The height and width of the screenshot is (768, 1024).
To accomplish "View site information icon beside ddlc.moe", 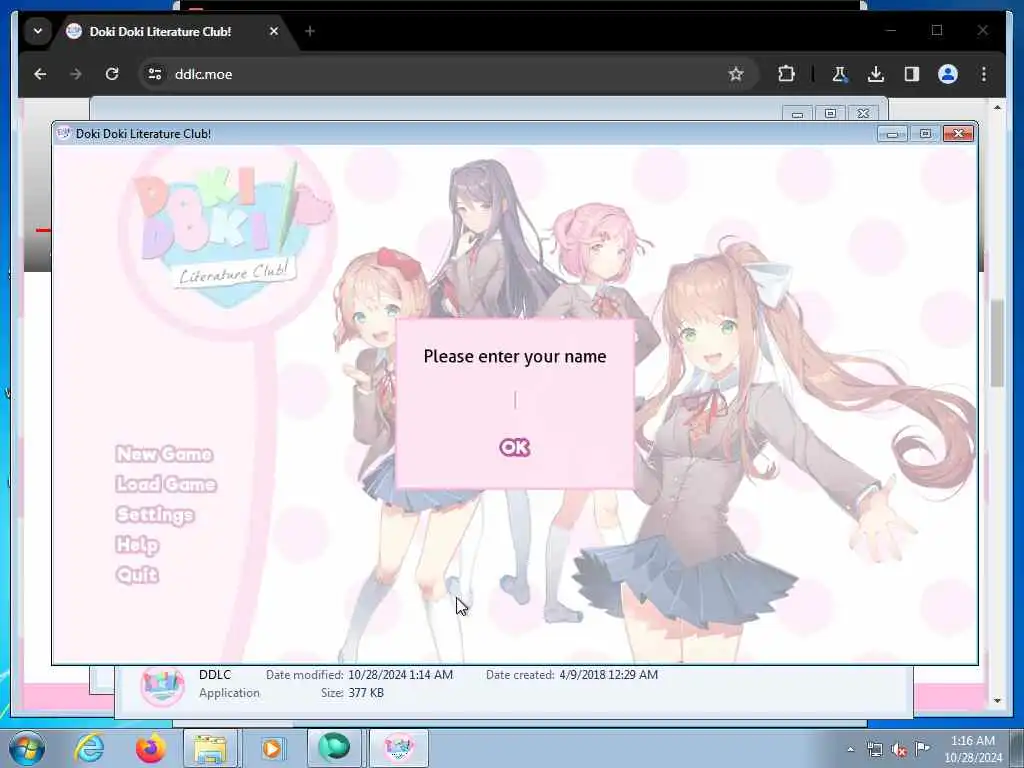I will tap(155, 74).
